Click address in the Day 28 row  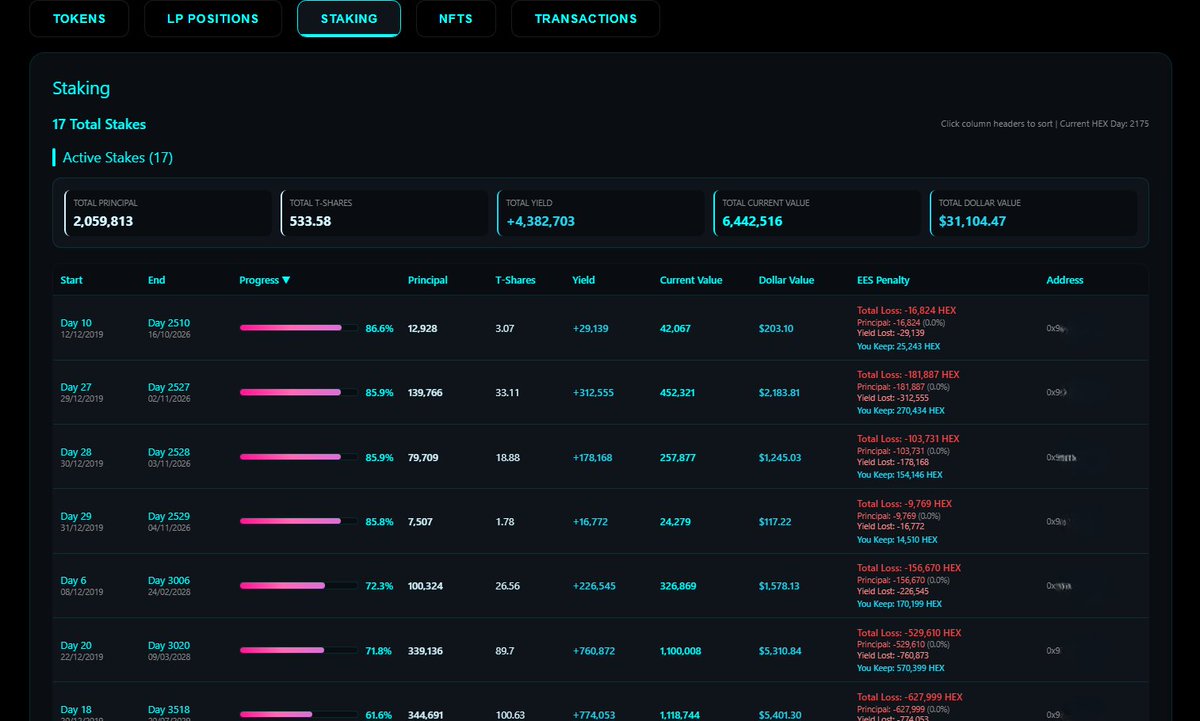click(x=1061, y=457)
